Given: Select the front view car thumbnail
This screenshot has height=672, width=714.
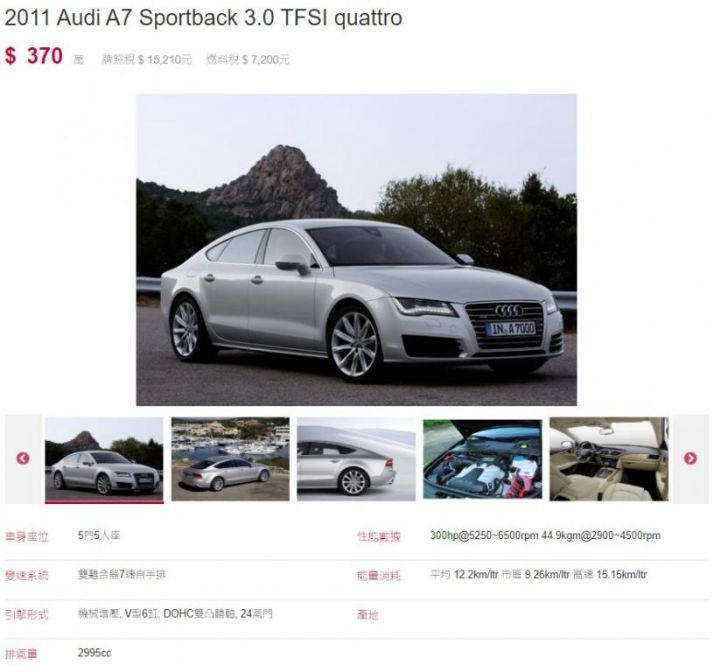Looking at the screenshot, I should (104, 459).
